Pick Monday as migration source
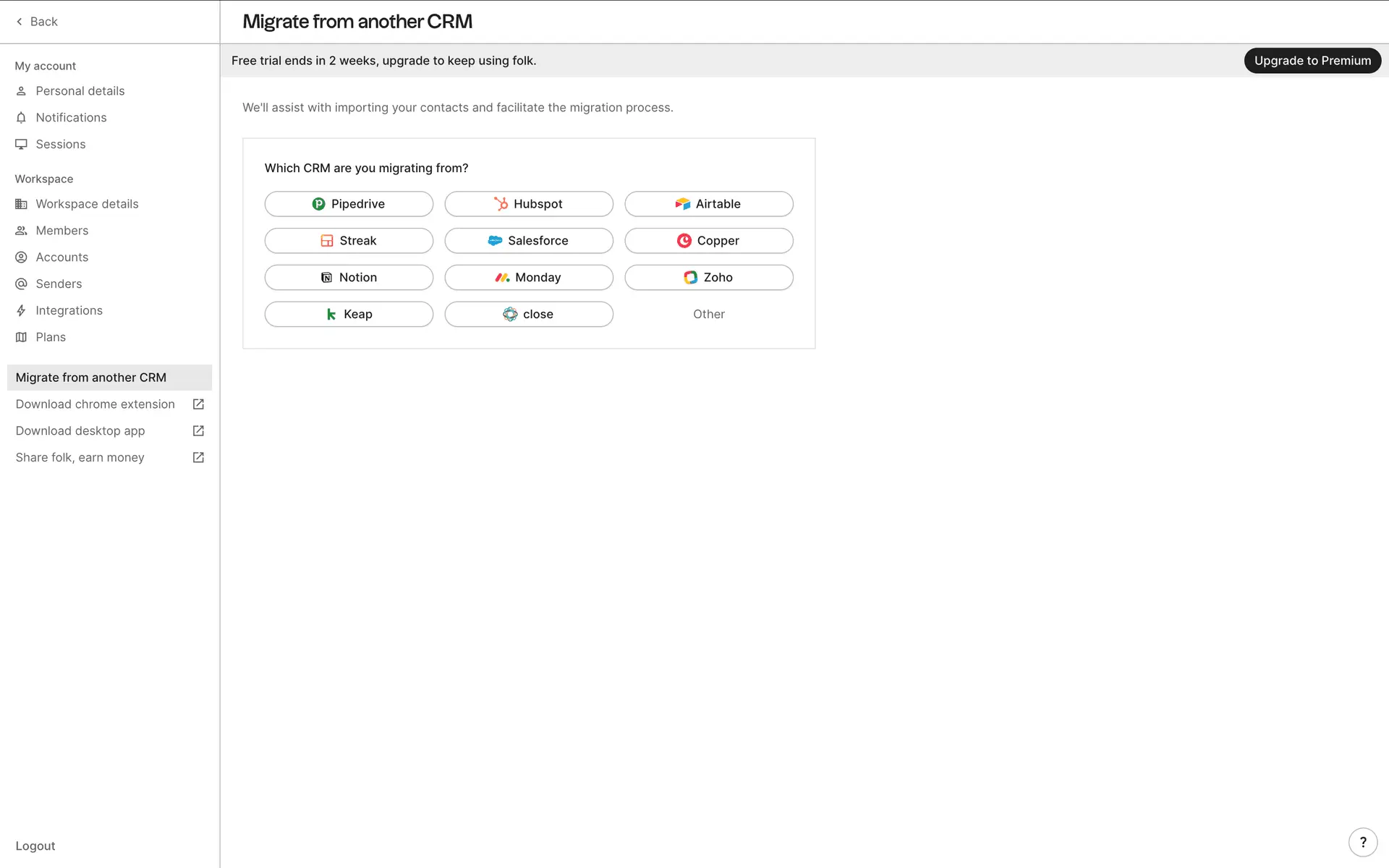 click(528, 278)
